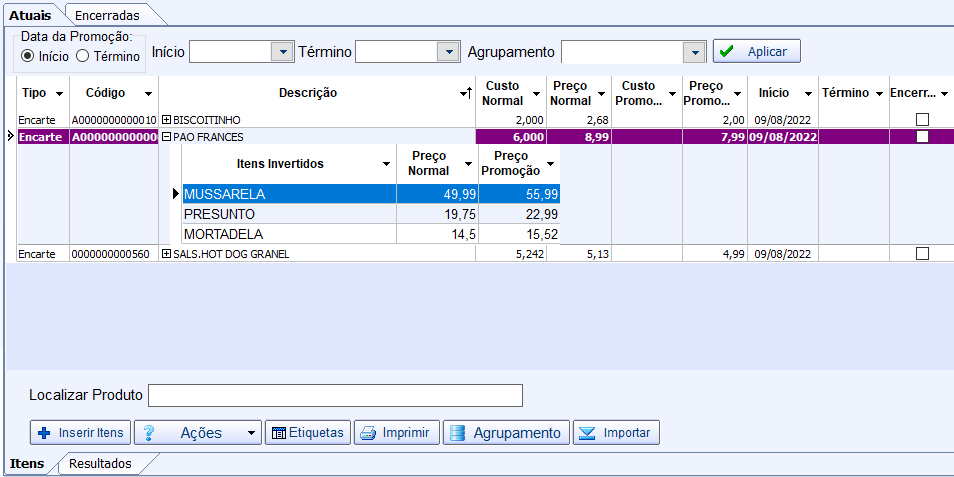Collapse the PAO FRANCES row
The image size is (954, 477).
tap(167, 137)
